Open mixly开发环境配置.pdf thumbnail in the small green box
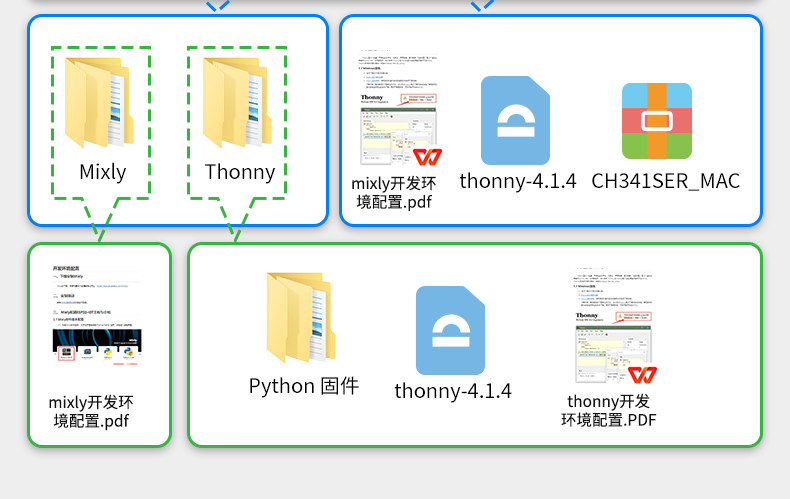 [97, 315]
